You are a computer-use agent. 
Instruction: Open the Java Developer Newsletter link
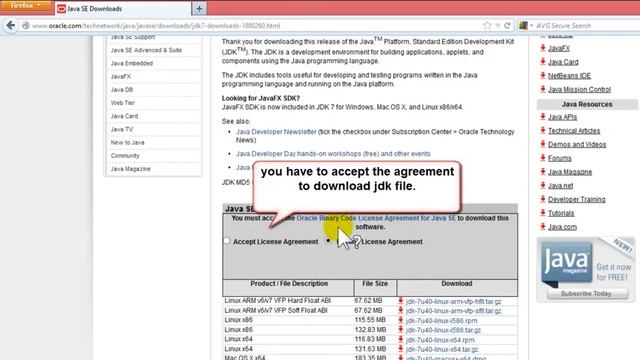pyautogui.click(x=276, y=132)
